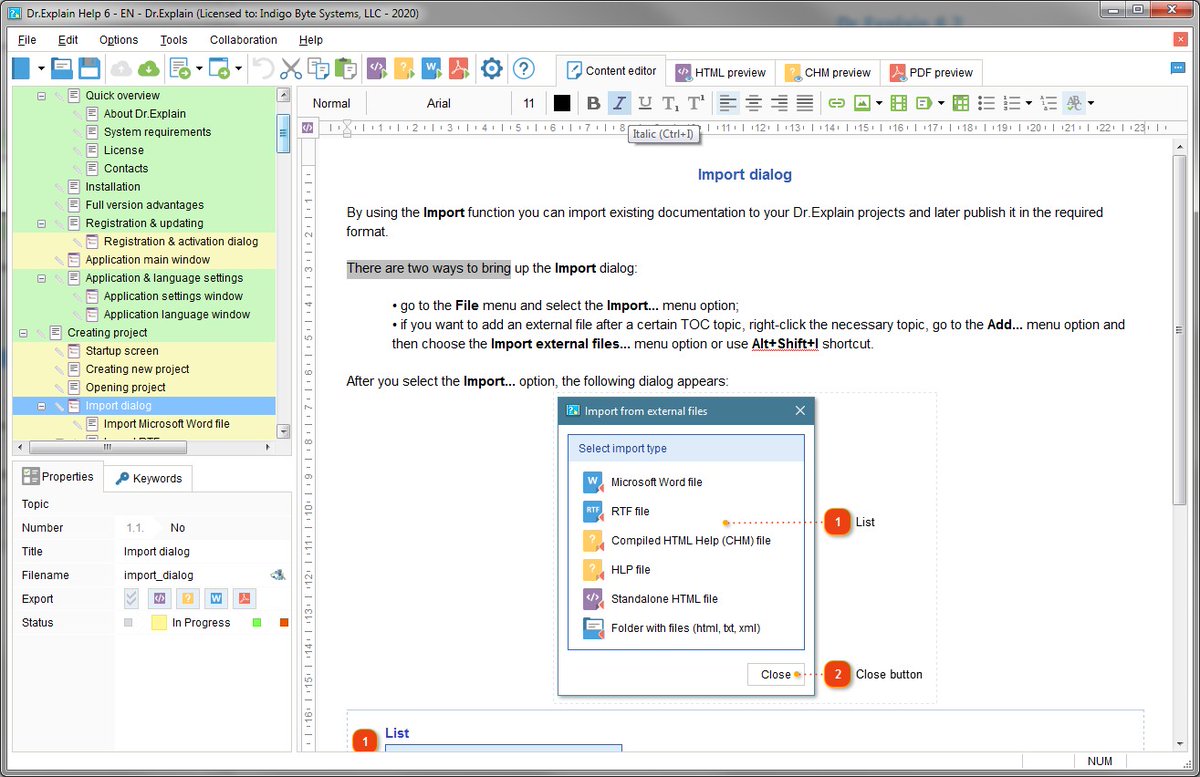Open the black text color swatch

[561, 103]
